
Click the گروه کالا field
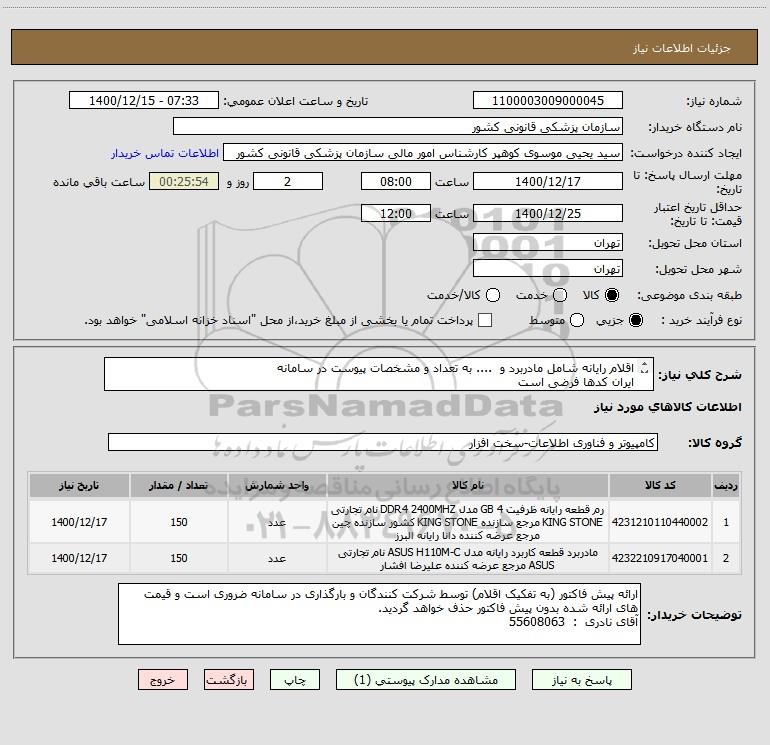[x=383, y=442]
